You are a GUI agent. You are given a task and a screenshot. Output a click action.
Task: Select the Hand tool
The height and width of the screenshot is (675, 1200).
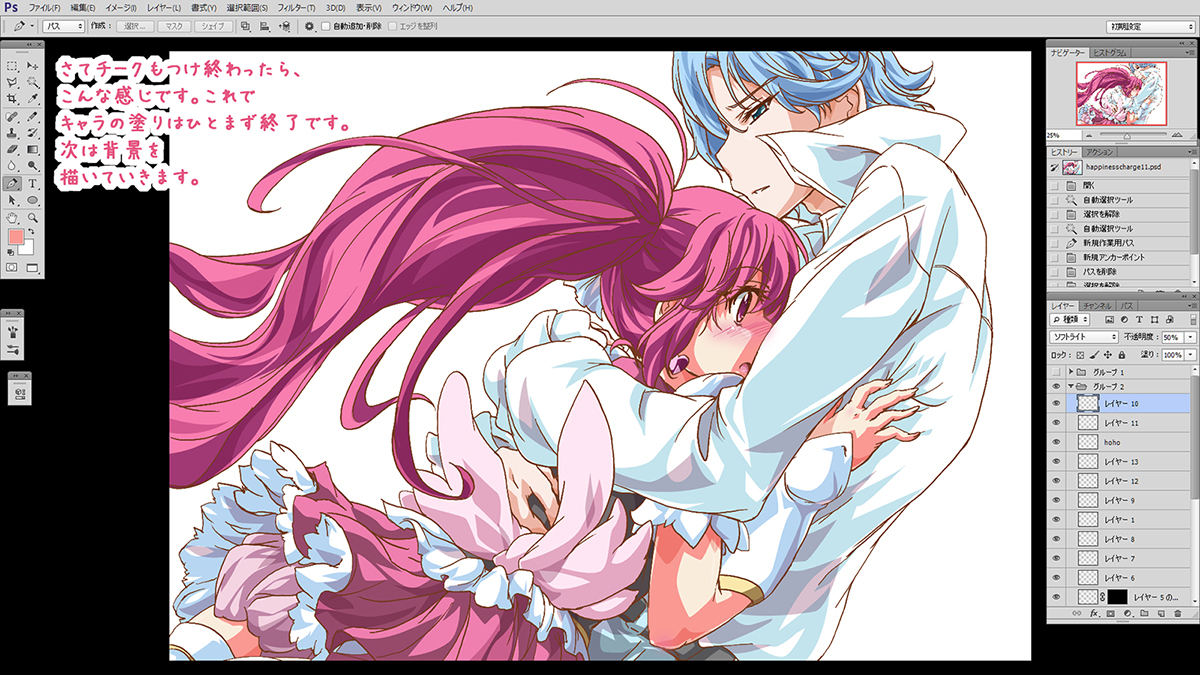click(x=12, y=217)
